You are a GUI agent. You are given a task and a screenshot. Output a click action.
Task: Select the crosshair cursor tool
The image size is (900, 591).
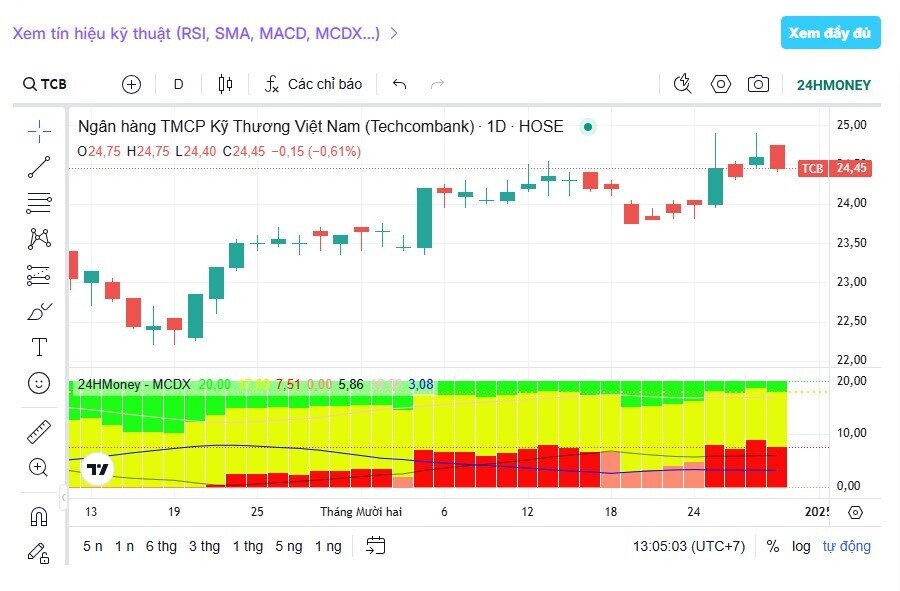(x=39, y=131)
